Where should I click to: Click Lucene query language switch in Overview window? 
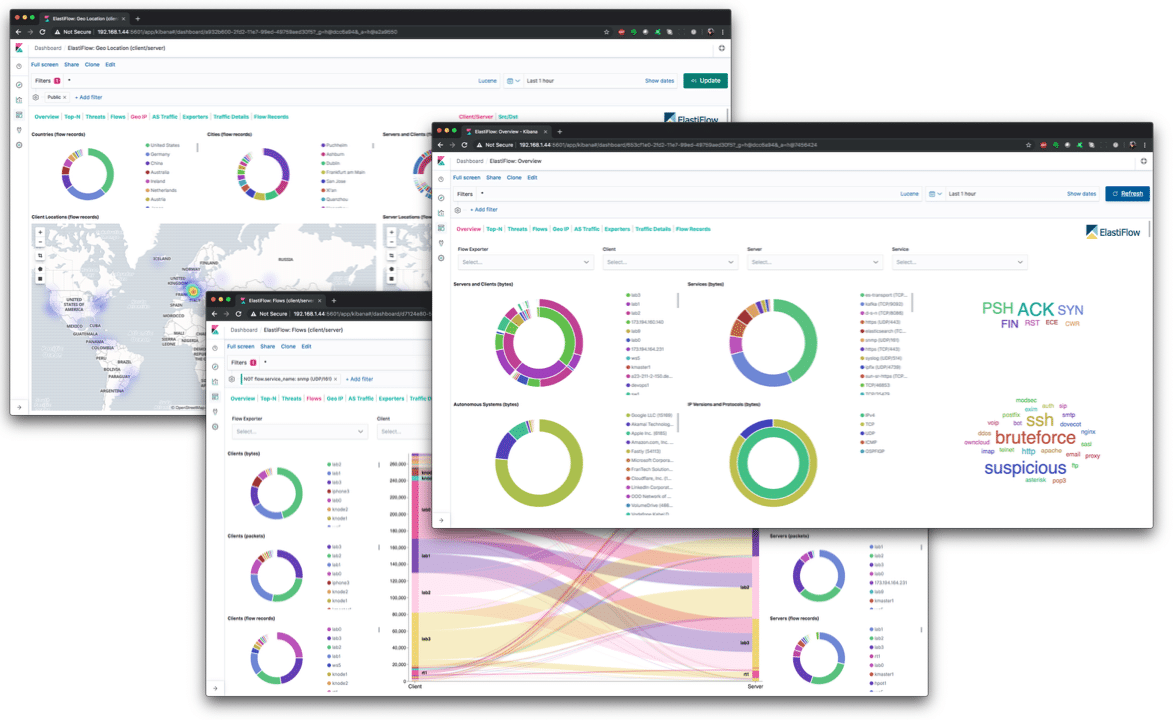click(x=910, y=194)
